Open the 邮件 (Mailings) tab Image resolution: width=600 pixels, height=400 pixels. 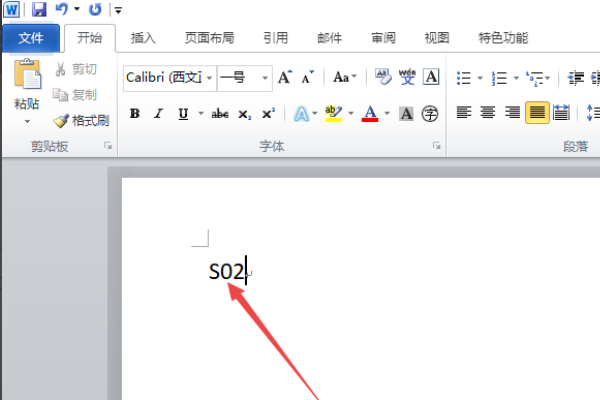tap(329, 38)
